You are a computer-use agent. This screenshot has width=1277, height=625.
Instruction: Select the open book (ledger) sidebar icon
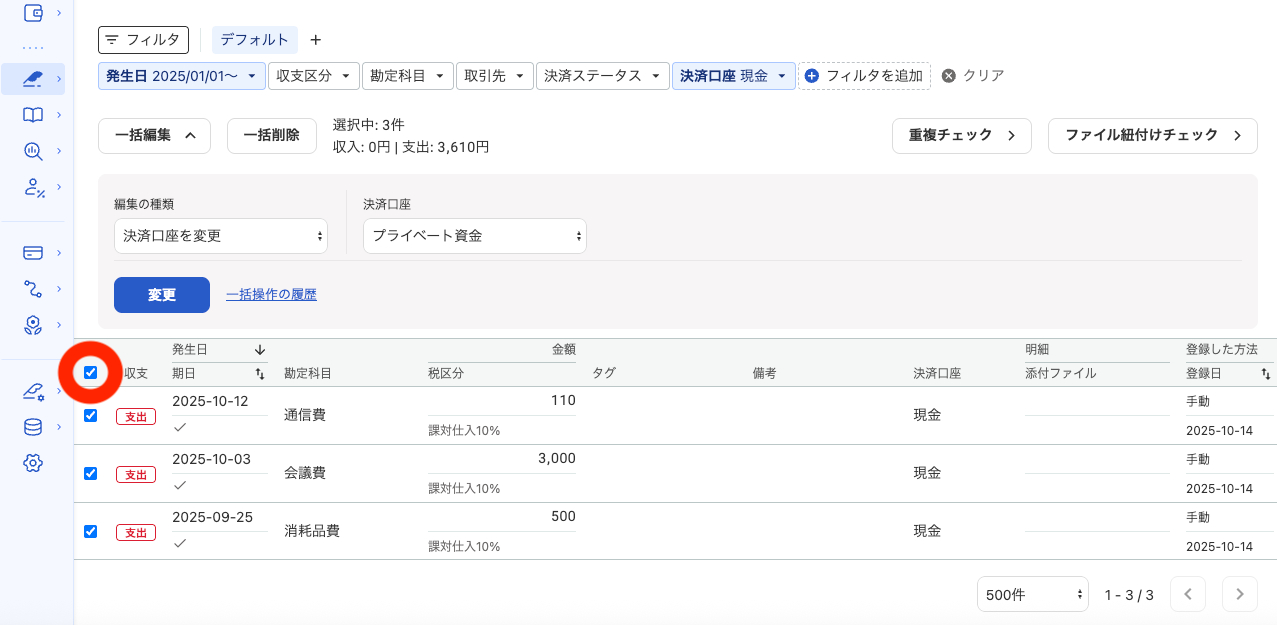(x=33, y=113)
